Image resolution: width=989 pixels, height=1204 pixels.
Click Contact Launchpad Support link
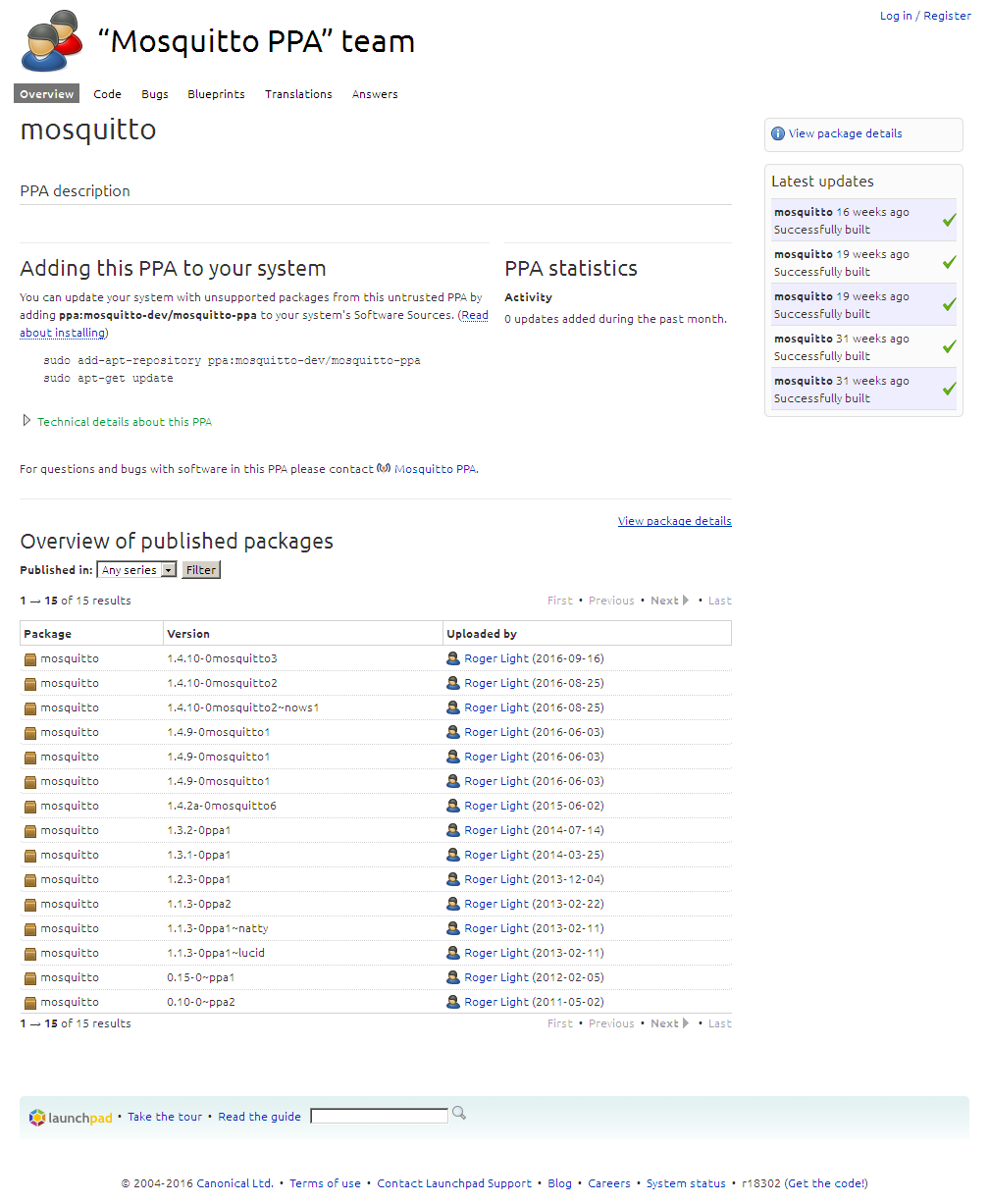click(454, 1183)
